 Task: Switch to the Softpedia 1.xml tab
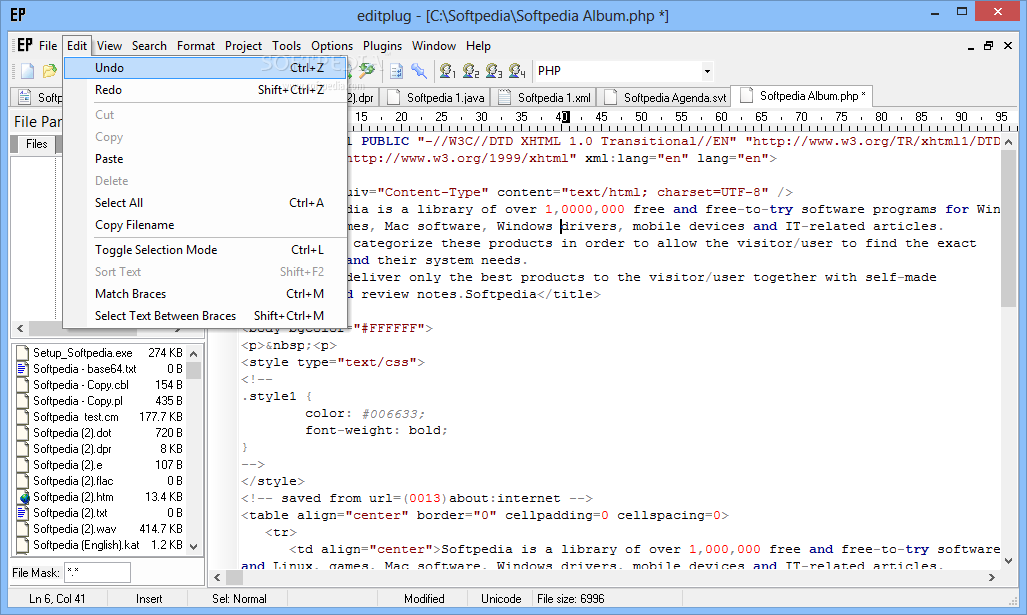tap(545, 98)
